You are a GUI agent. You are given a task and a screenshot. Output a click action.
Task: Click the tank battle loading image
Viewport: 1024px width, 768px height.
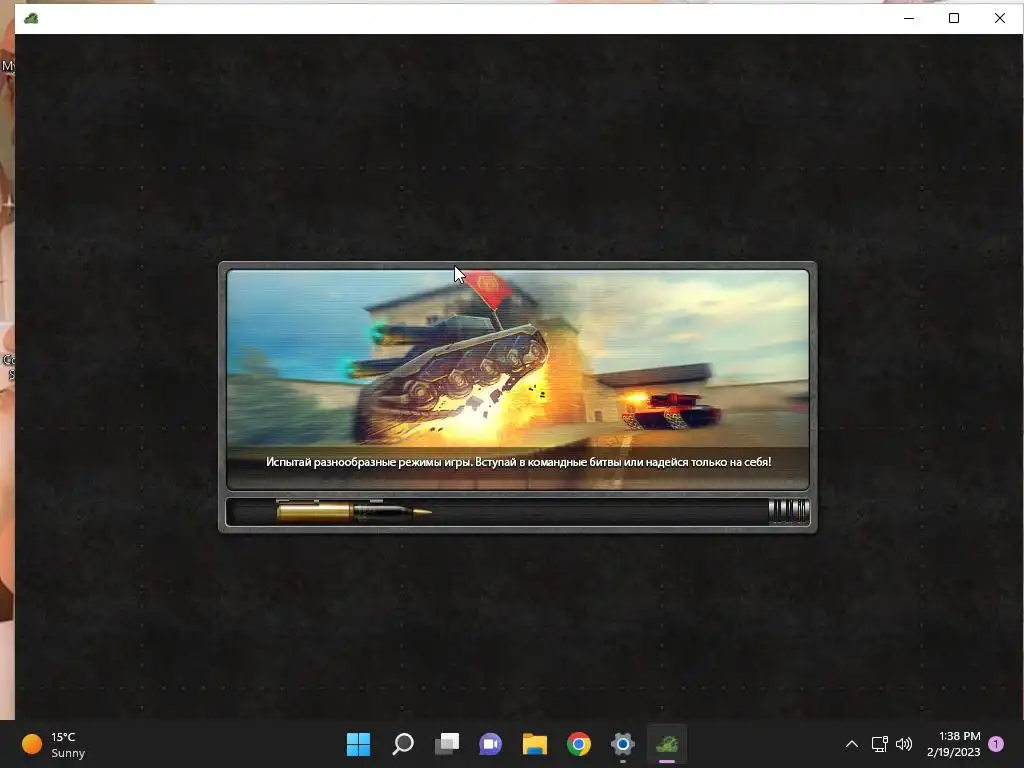click(x=518, y=379)
